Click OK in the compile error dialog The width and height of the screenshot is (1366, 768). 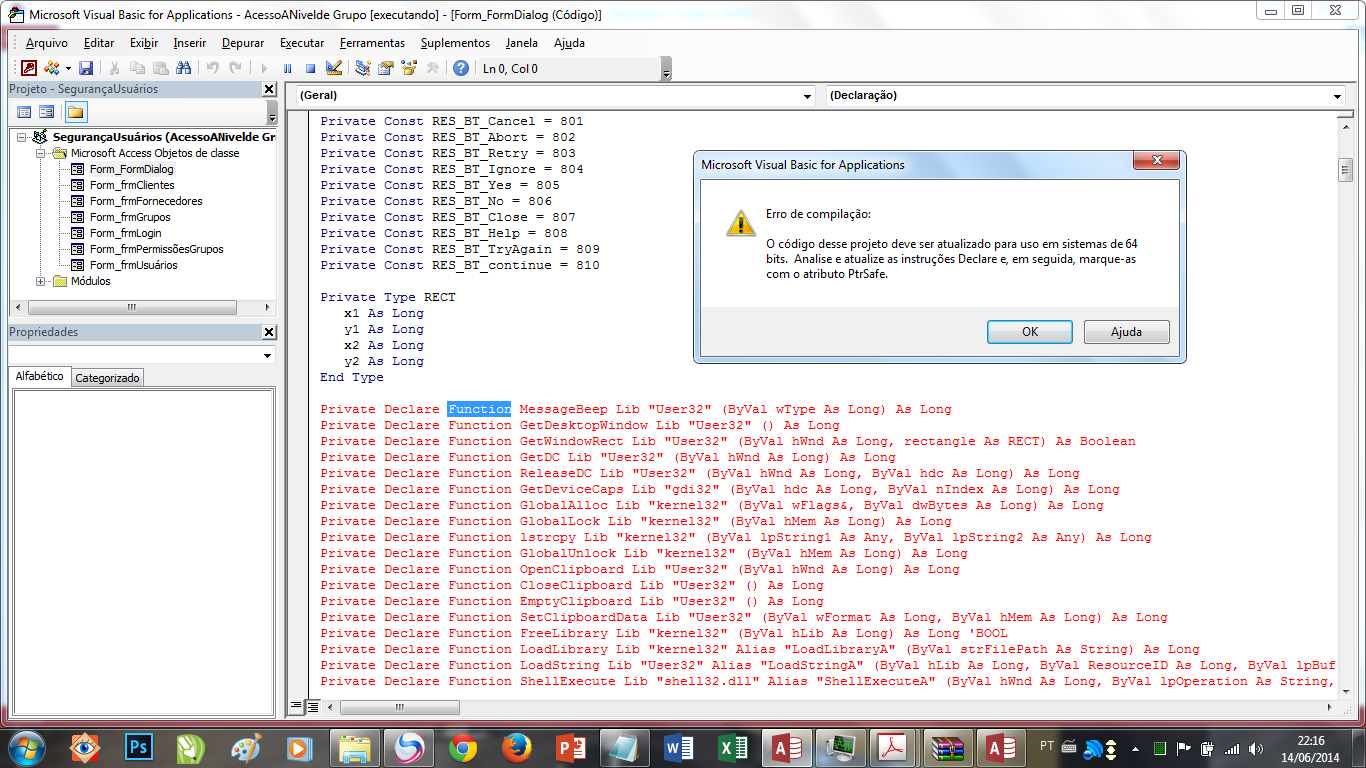pyautogui.click(x=1029, y=332)
